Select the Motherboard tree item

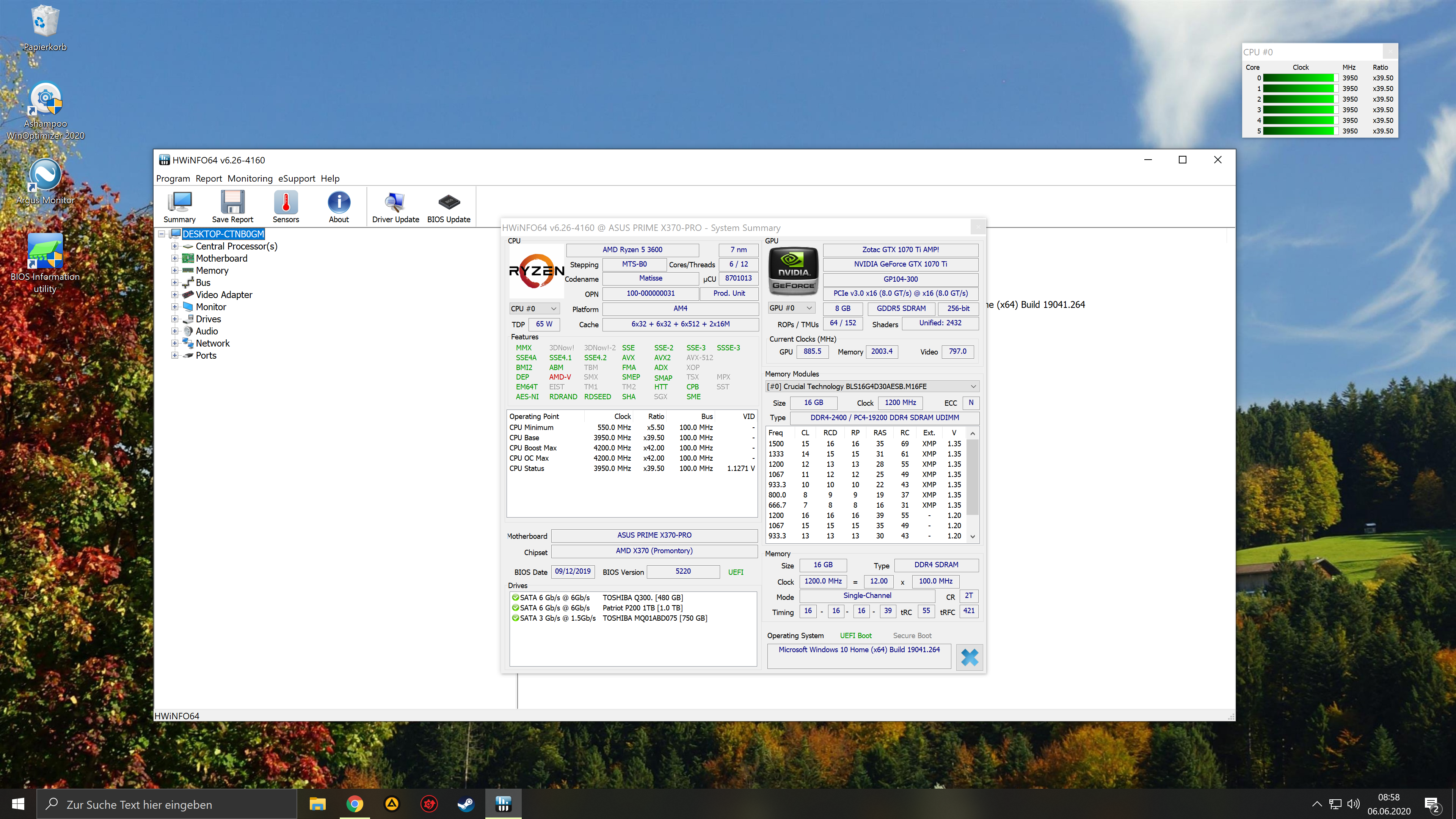coord(221,258)
